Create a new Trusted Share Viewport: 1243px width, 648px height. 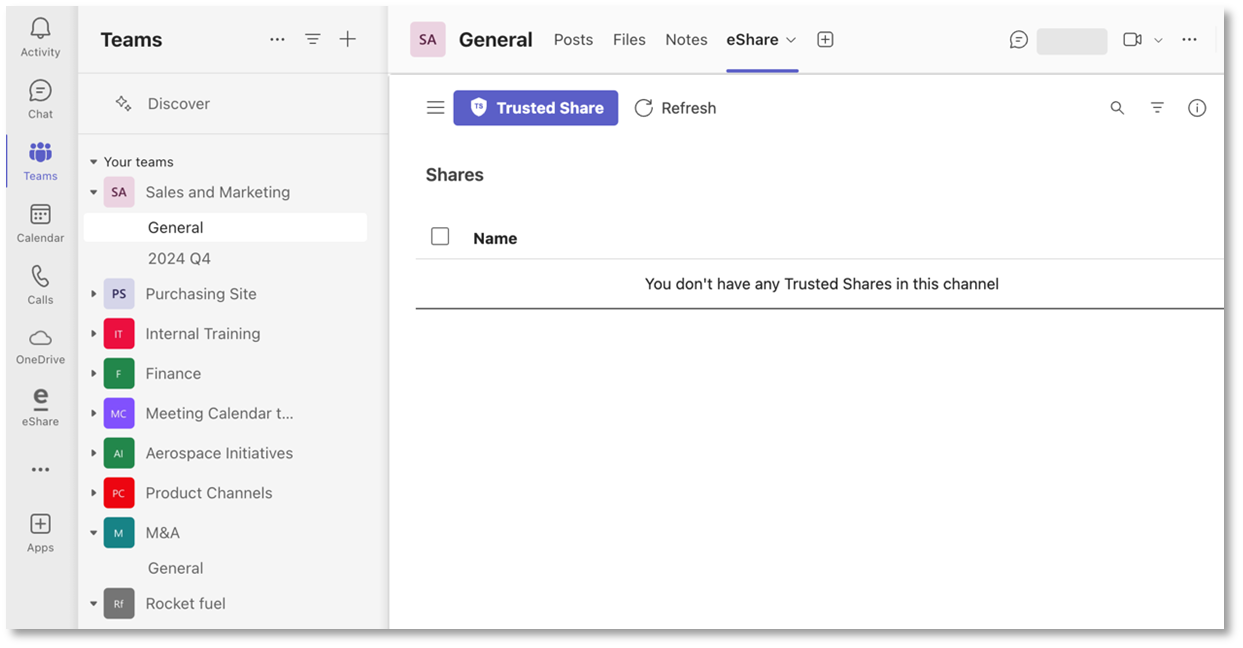pyautogui.click(x=536, y=108)
